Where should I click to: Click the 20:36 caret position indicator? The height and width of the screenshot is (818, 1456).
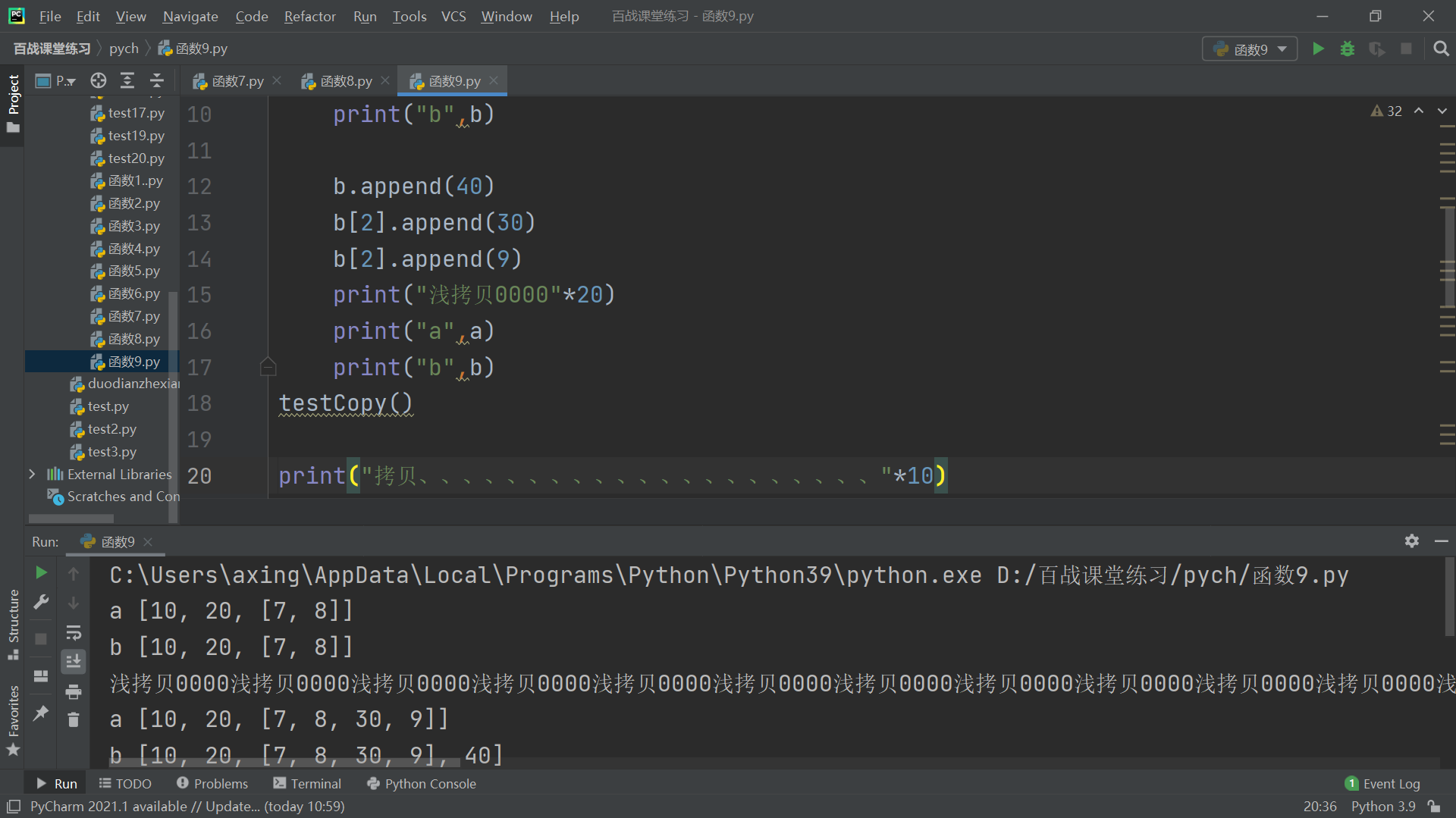[x=1319, y=807]
